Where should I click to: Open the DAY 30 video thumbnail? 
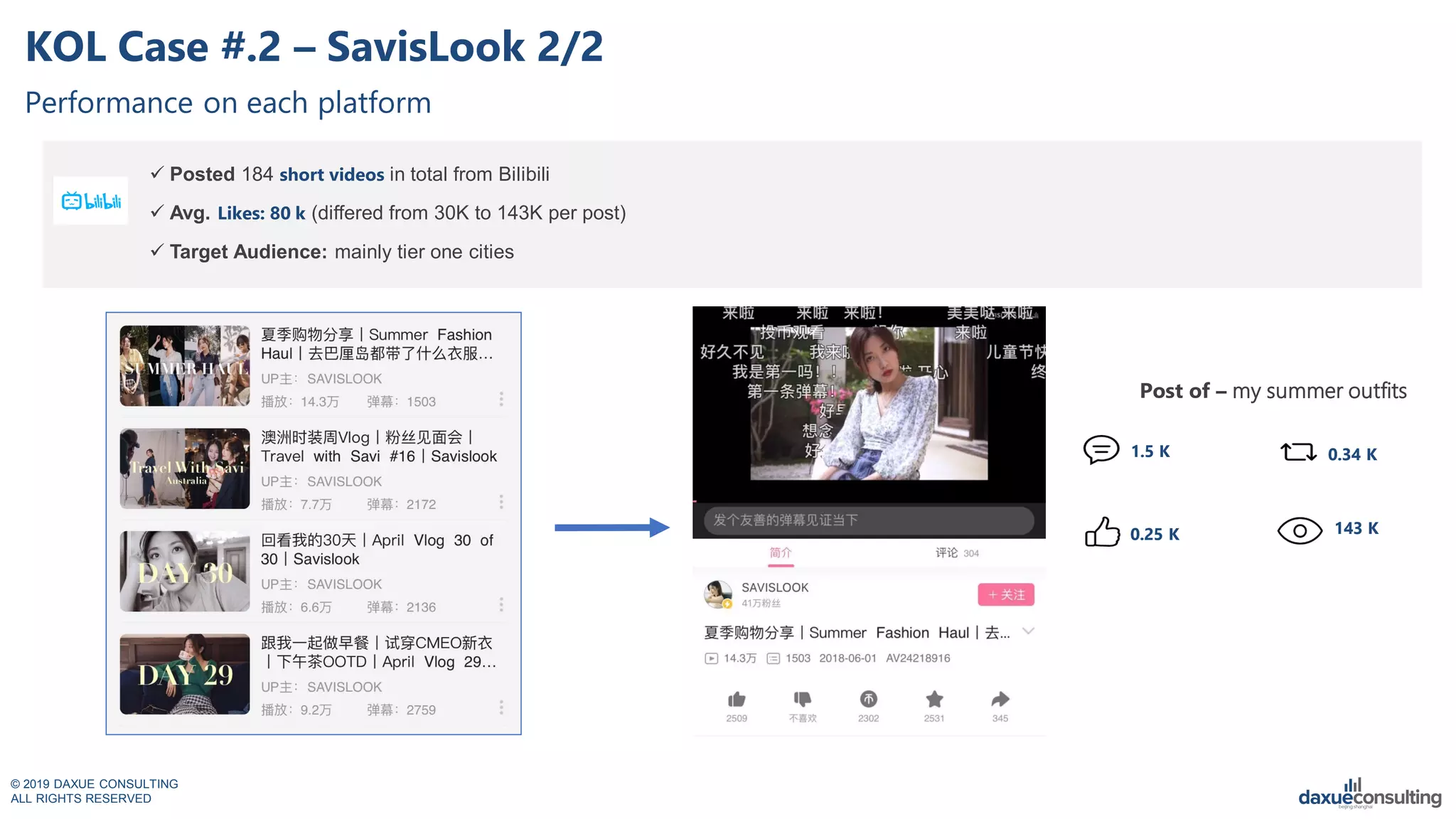185,571
